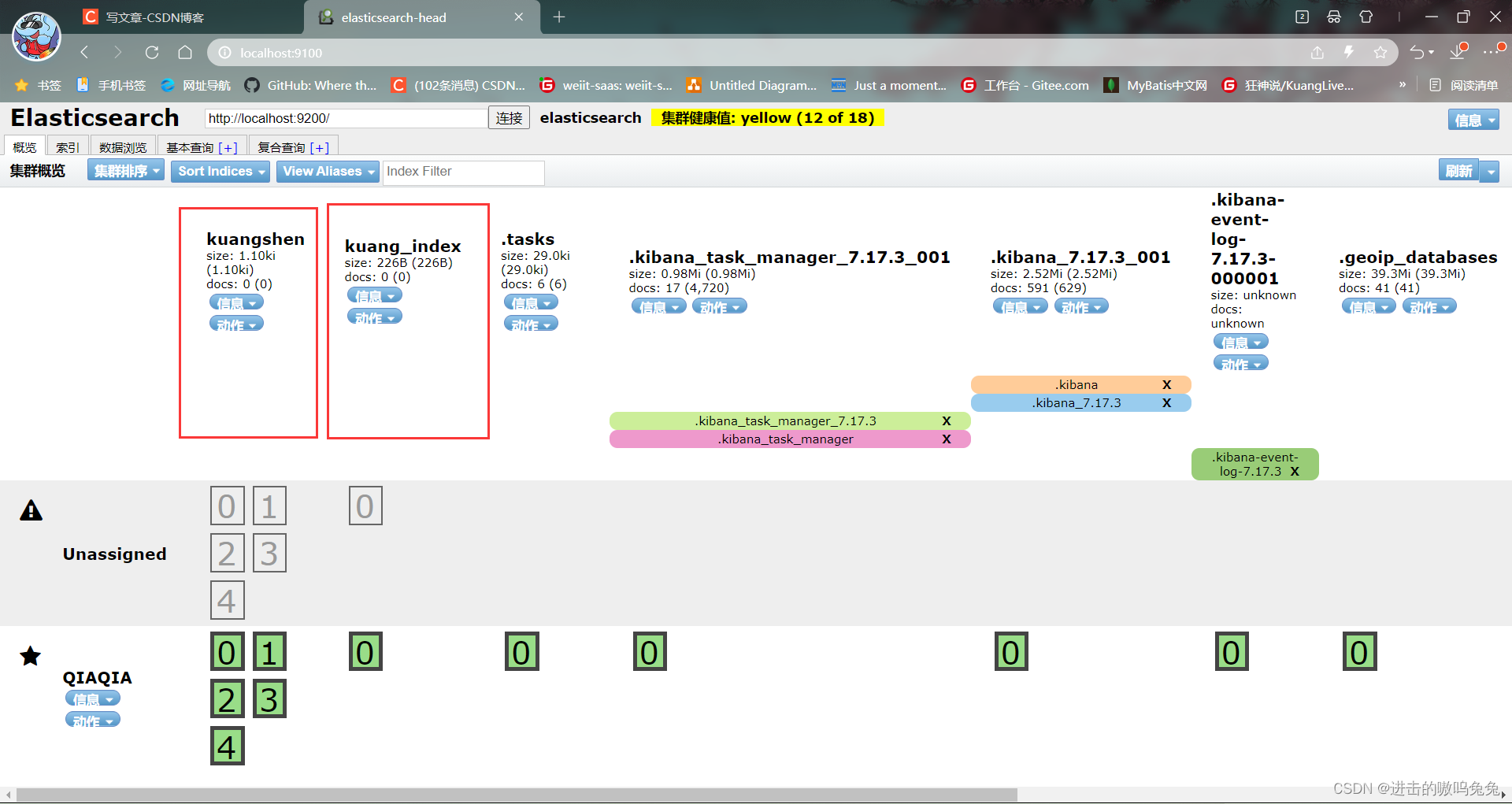Open 信息 dropdown under kuang_index
Screen dimensions: 1512x804
(375, 295)
